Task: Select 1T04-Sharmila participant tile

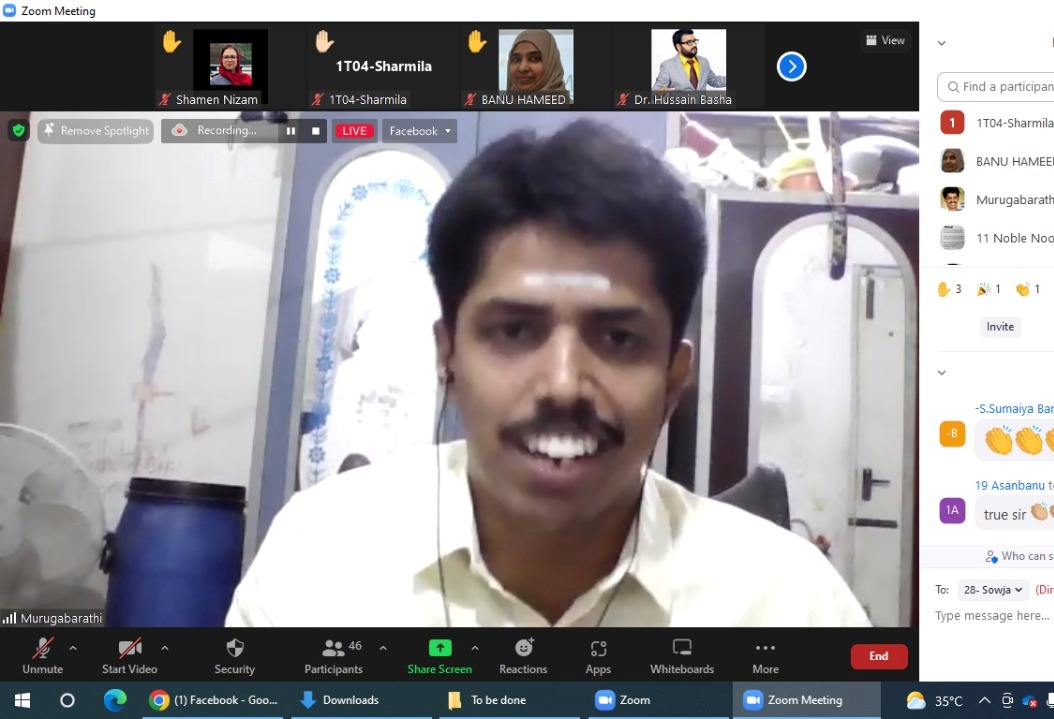Action: [x=383, y=67]
